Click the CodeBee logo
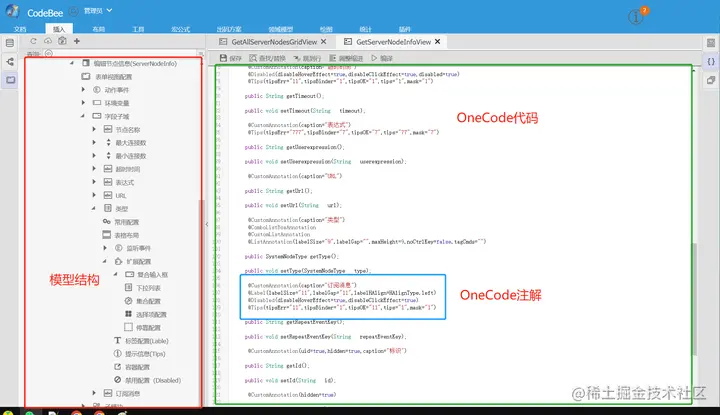This screenshot has width=720, height=415. point(12,11)
